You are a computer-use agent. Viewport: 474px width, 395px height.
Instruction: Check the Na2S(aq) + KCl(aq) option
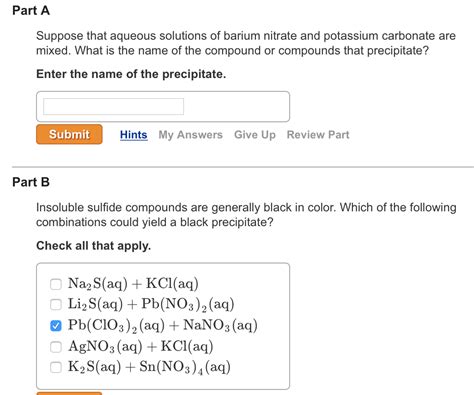point(56,284)
